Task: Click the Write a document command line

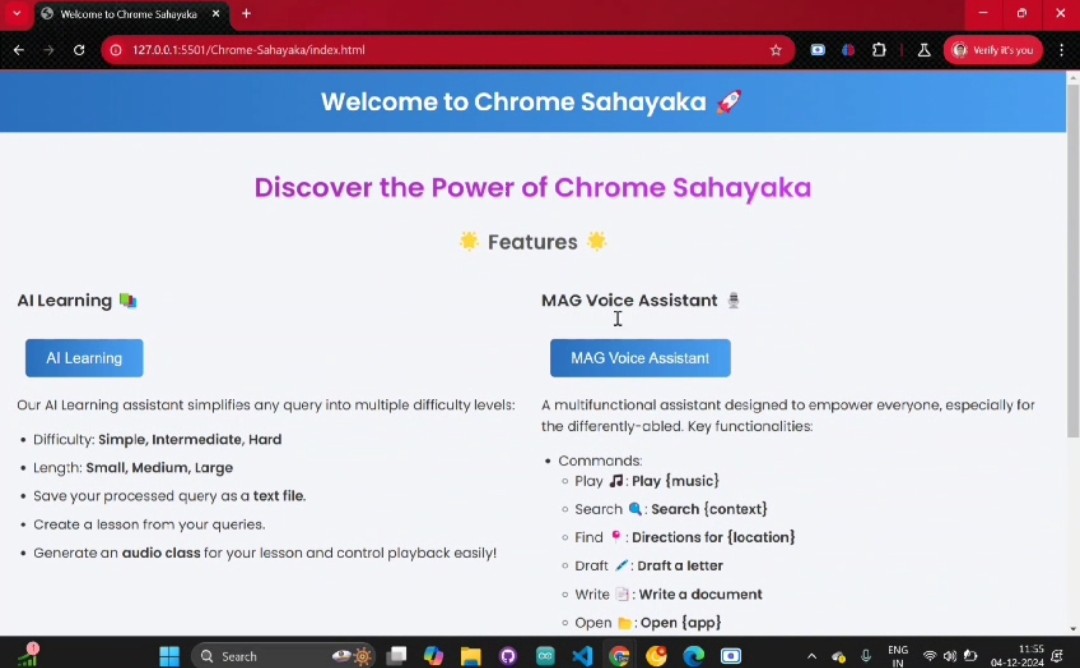Action: coord(668,594)
